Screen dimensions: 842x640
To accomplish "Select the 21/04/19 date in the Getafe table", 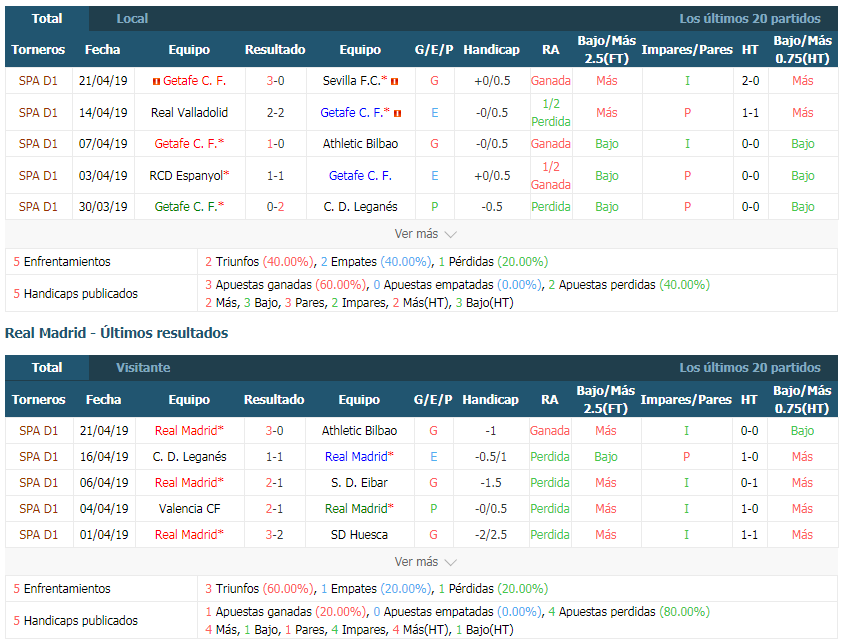I will coord(103,81).
